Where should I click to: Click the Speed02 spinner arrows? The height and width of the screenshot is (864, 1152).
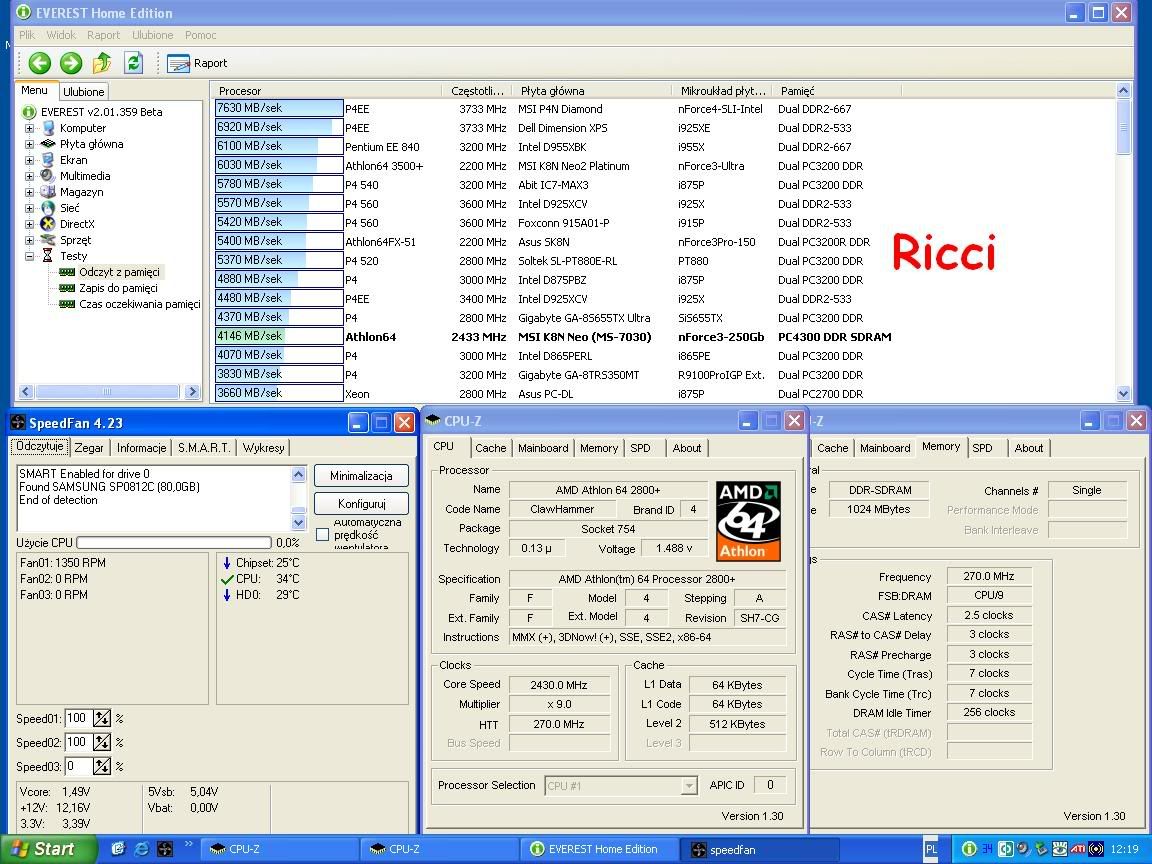pyautogui.click(x=102, y=742)
